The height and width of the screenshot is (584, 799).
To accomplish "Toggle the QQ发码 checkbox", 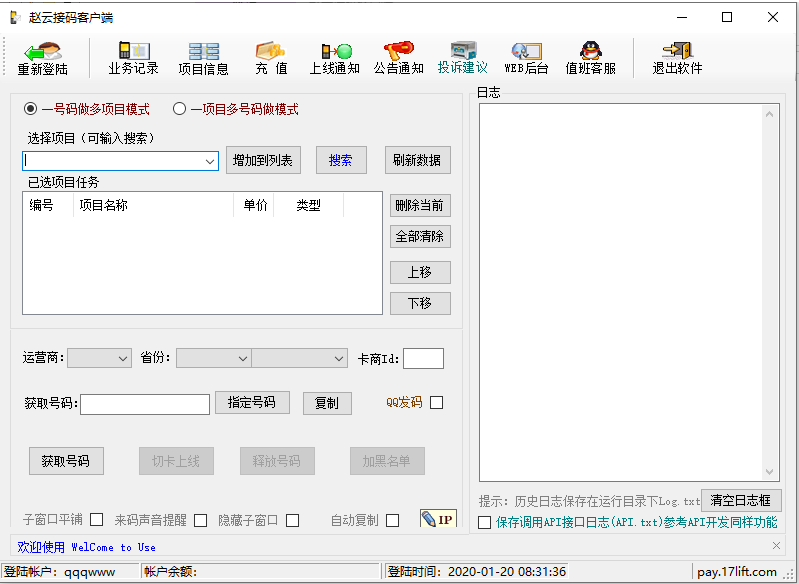I will [x=437, y=403].
